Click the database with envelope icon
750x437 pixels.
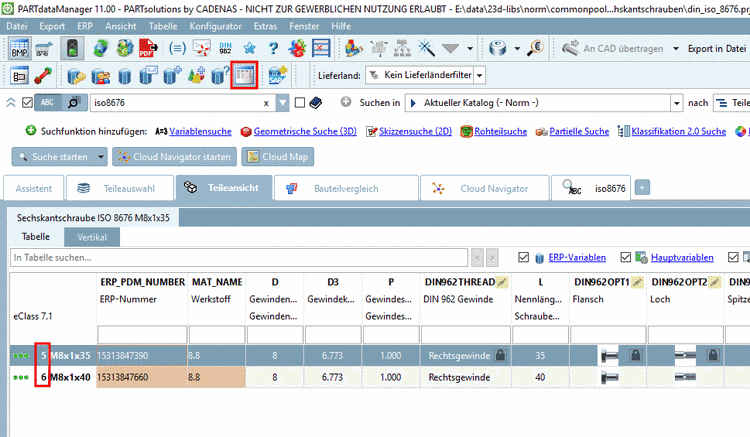click(148, 76)
